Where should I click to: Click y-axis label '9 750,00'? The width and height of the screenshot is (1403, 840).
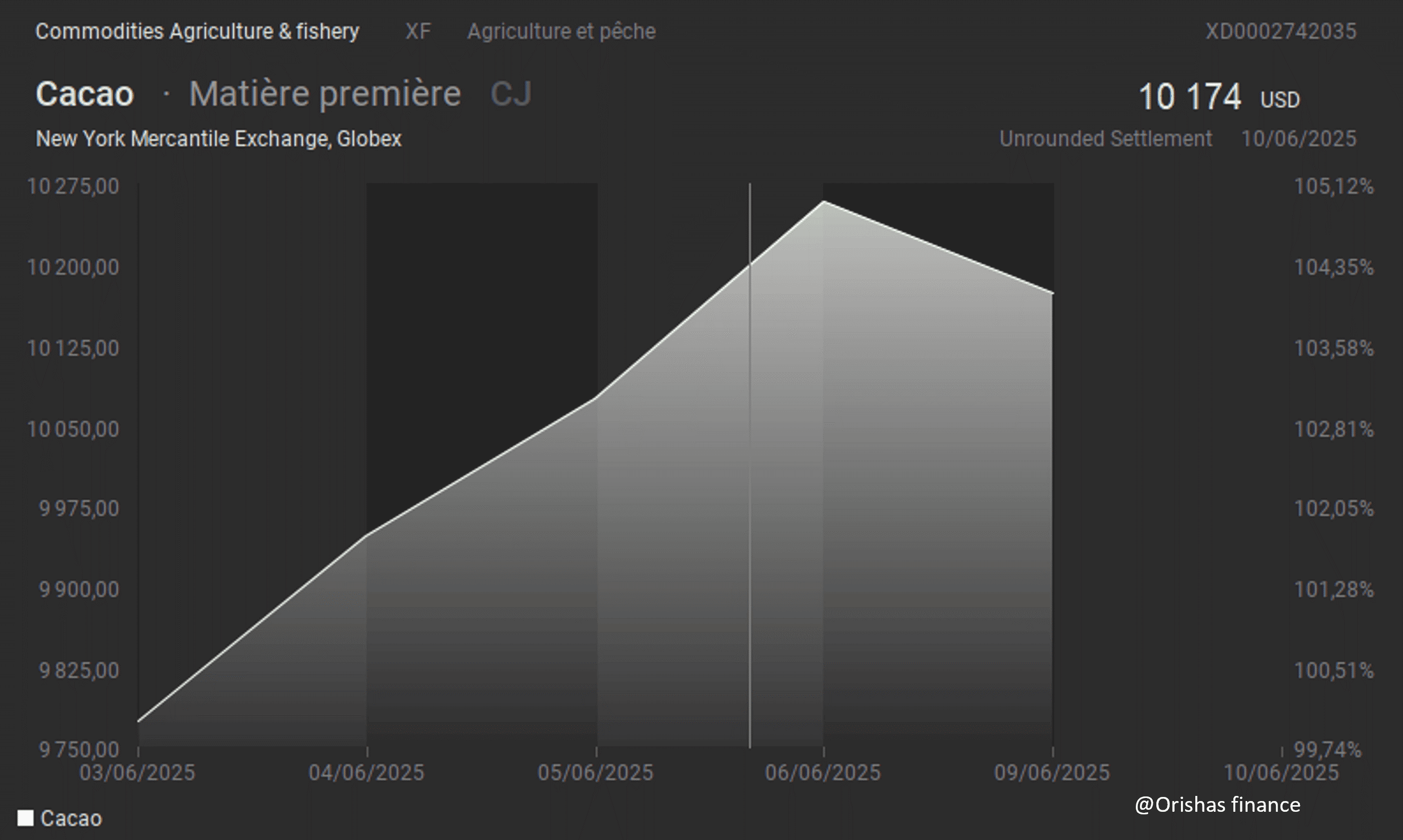point(78,749)
